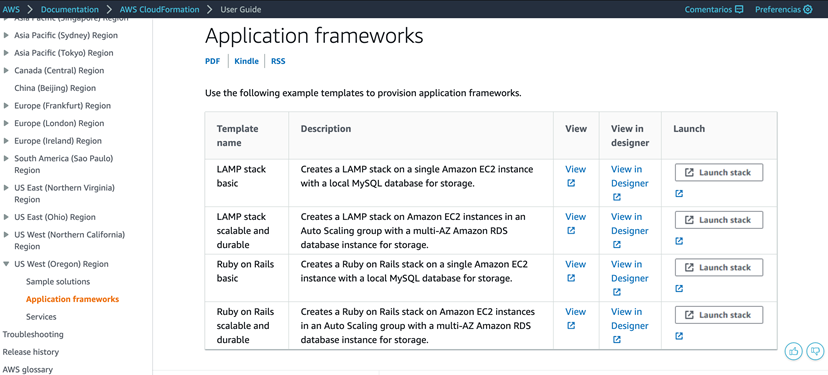Open the Preferencias gear icon
This screenshot has width=828, height=375.
[807, 10]
